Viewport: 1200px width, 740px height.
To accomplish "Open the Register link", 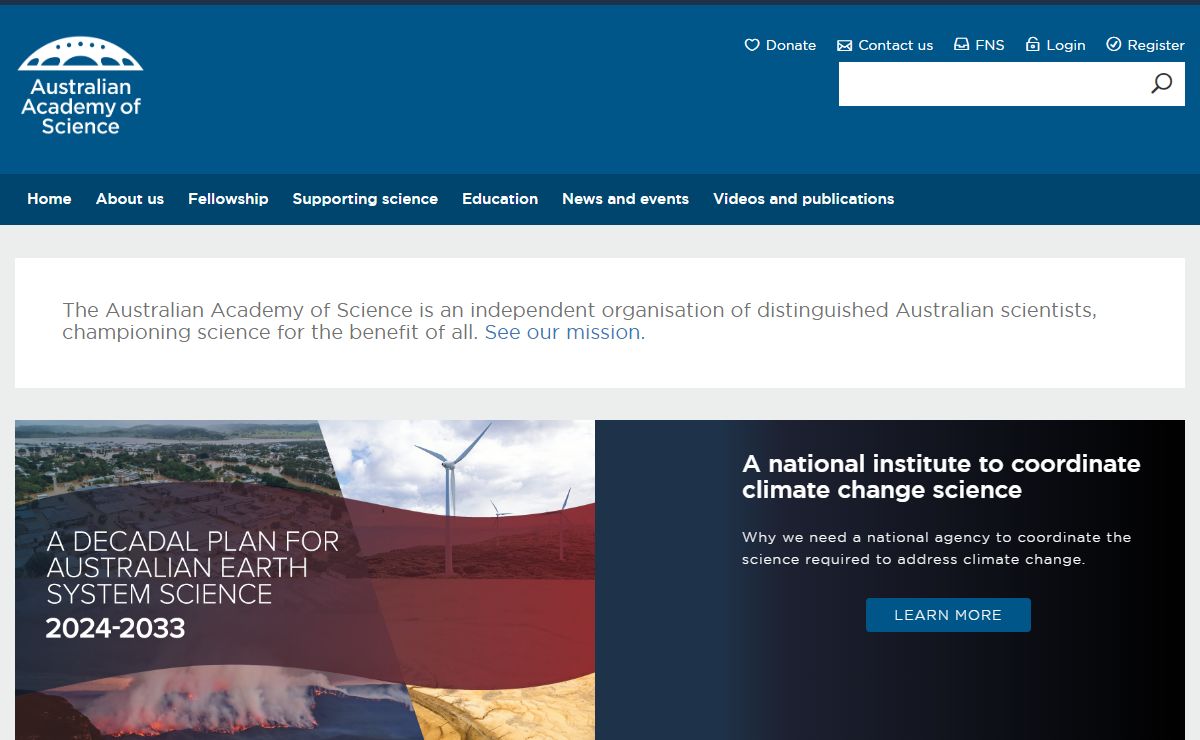I will [1156, 45].
